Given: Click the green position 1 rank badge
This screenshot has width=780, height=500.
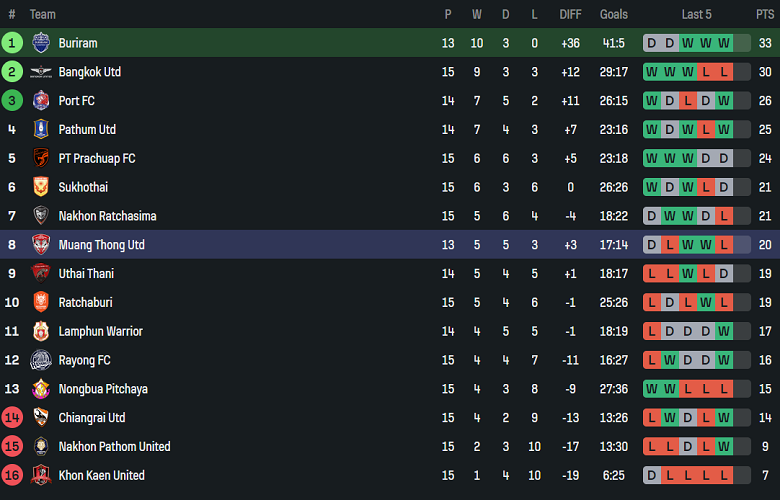Looking at the screenshot, I should point(12,43).
